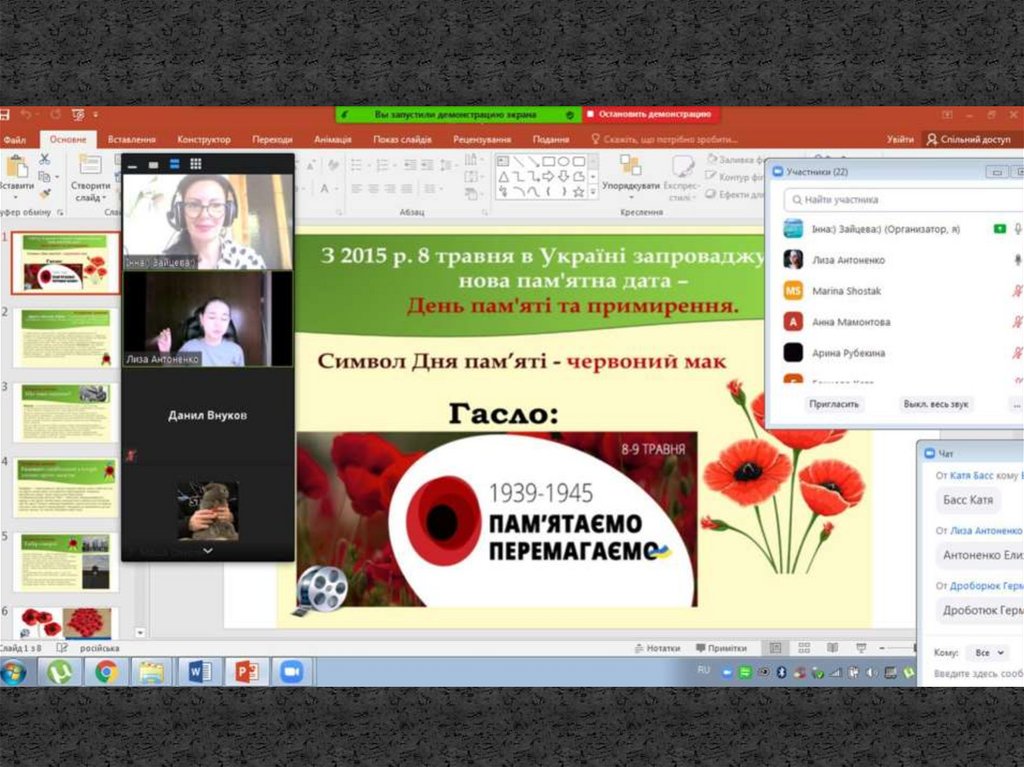Select slide 3 thumbnail in slide panel

coord(65,413)
